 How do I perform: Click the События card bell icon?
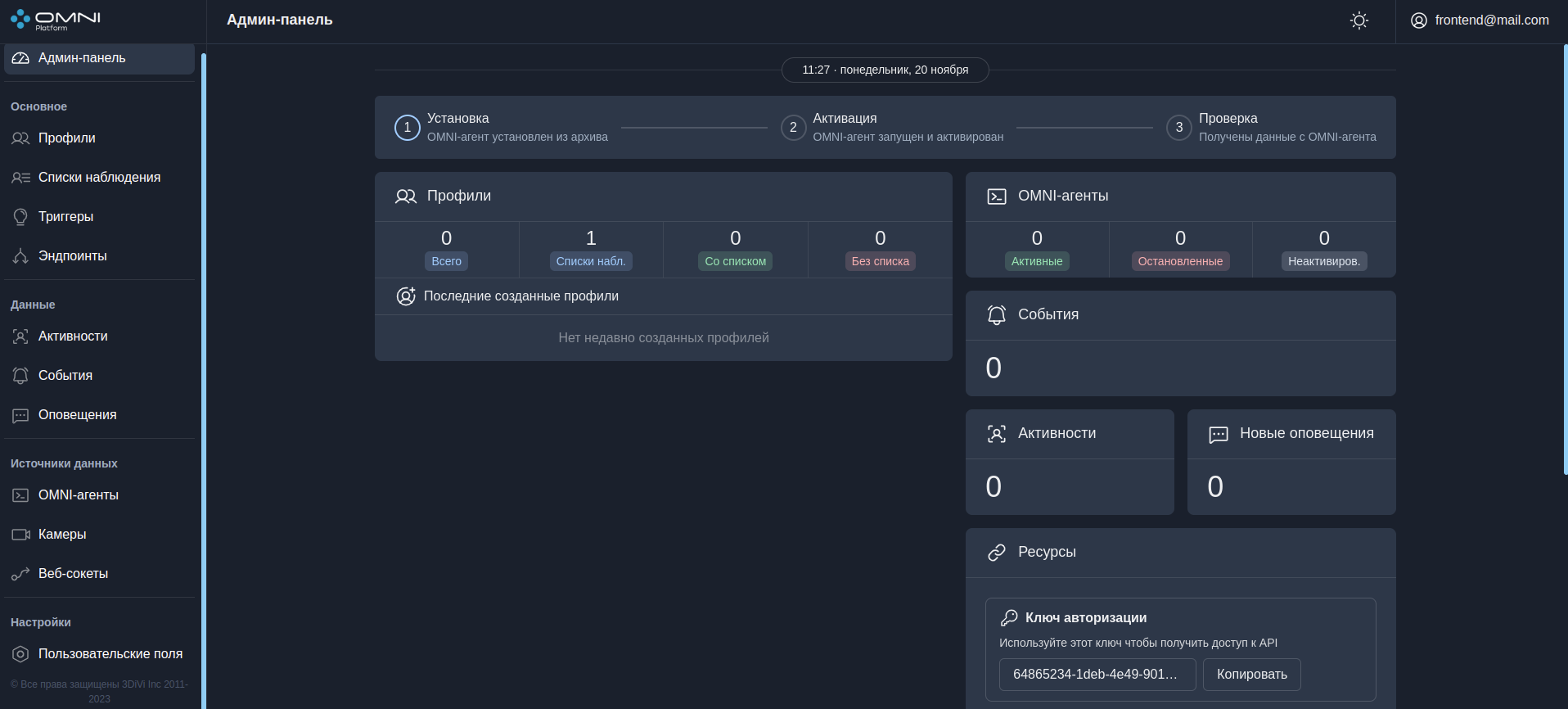[x=997, y=315]
